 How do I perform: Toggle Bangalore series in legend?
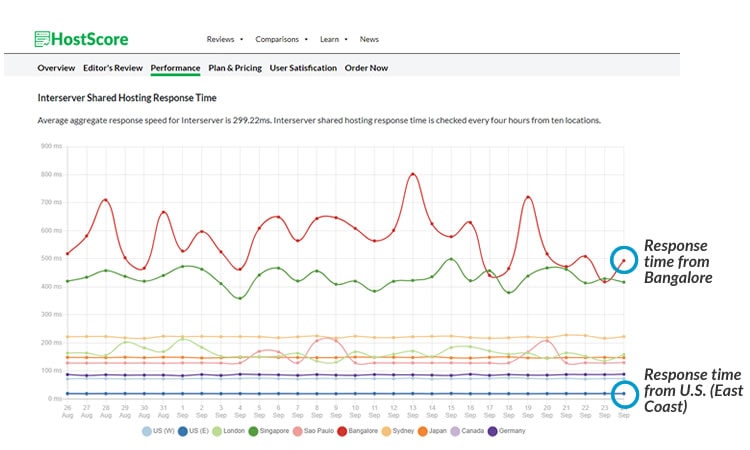coord(357,431)
